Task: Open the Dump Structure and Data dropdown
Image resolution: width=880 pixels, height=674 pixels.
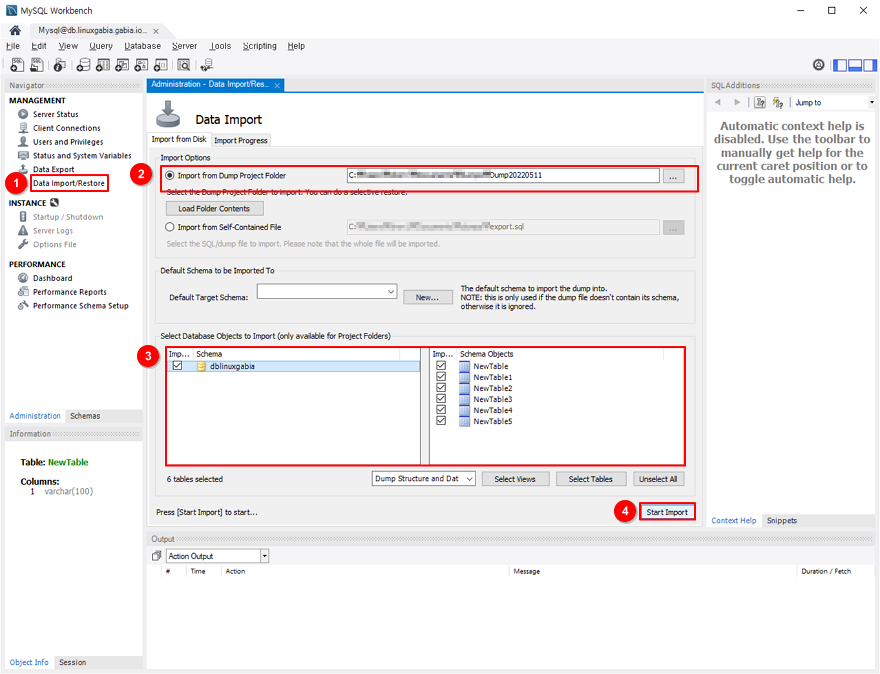Action: (x=424, y=479)
